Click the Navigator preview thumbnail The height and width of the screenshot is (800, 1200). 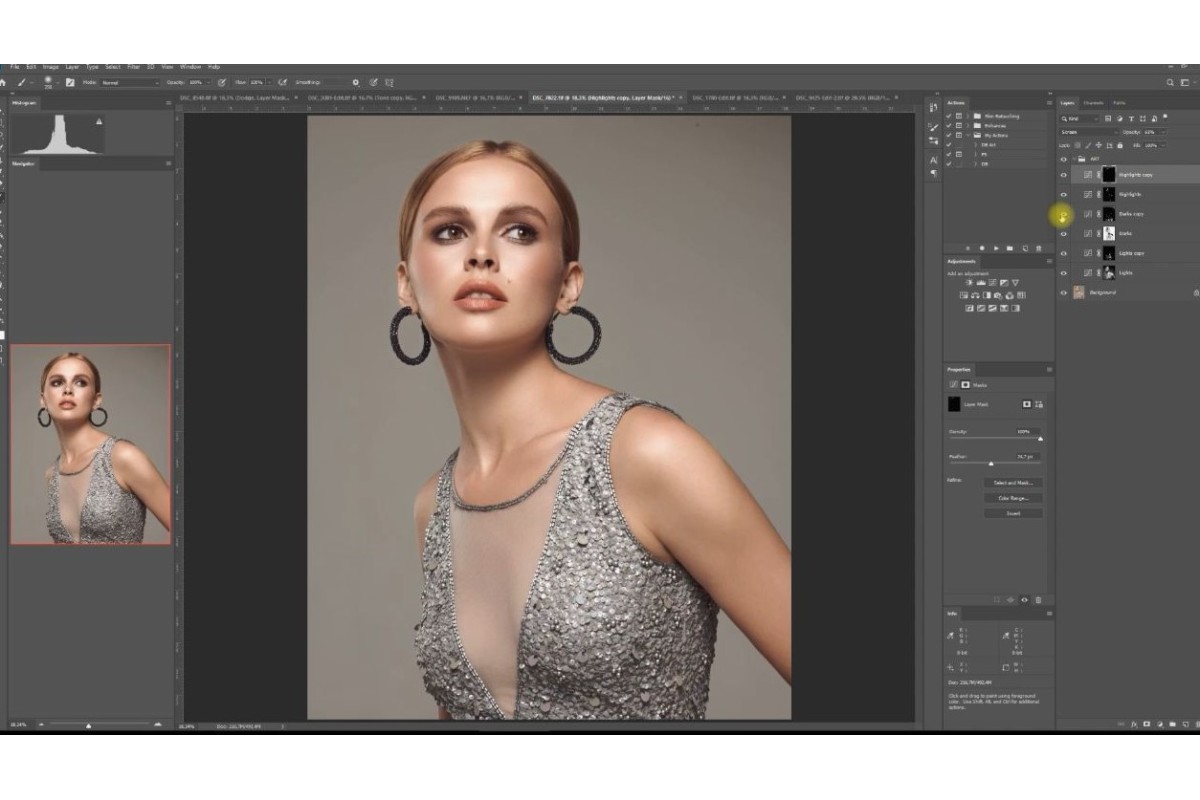[x=90, y=444]
